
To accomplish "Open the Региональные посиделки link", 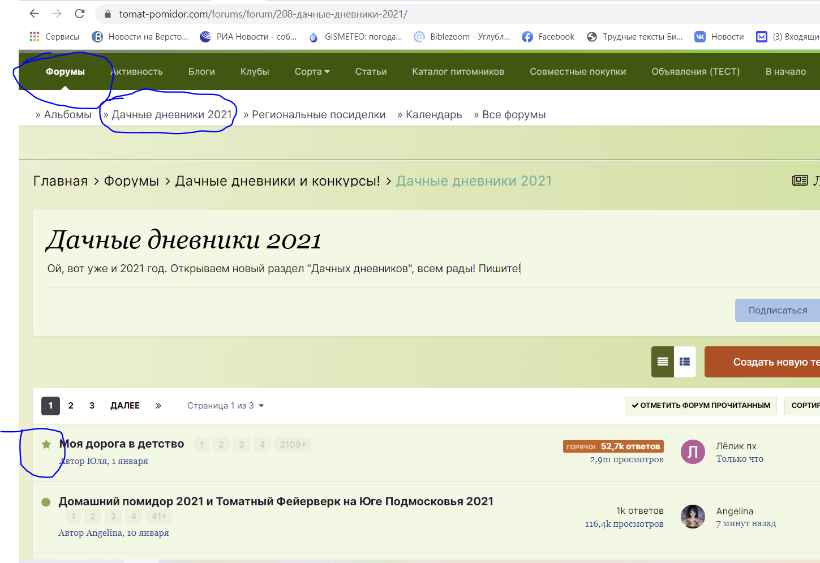I will click(x=318, y=115).
